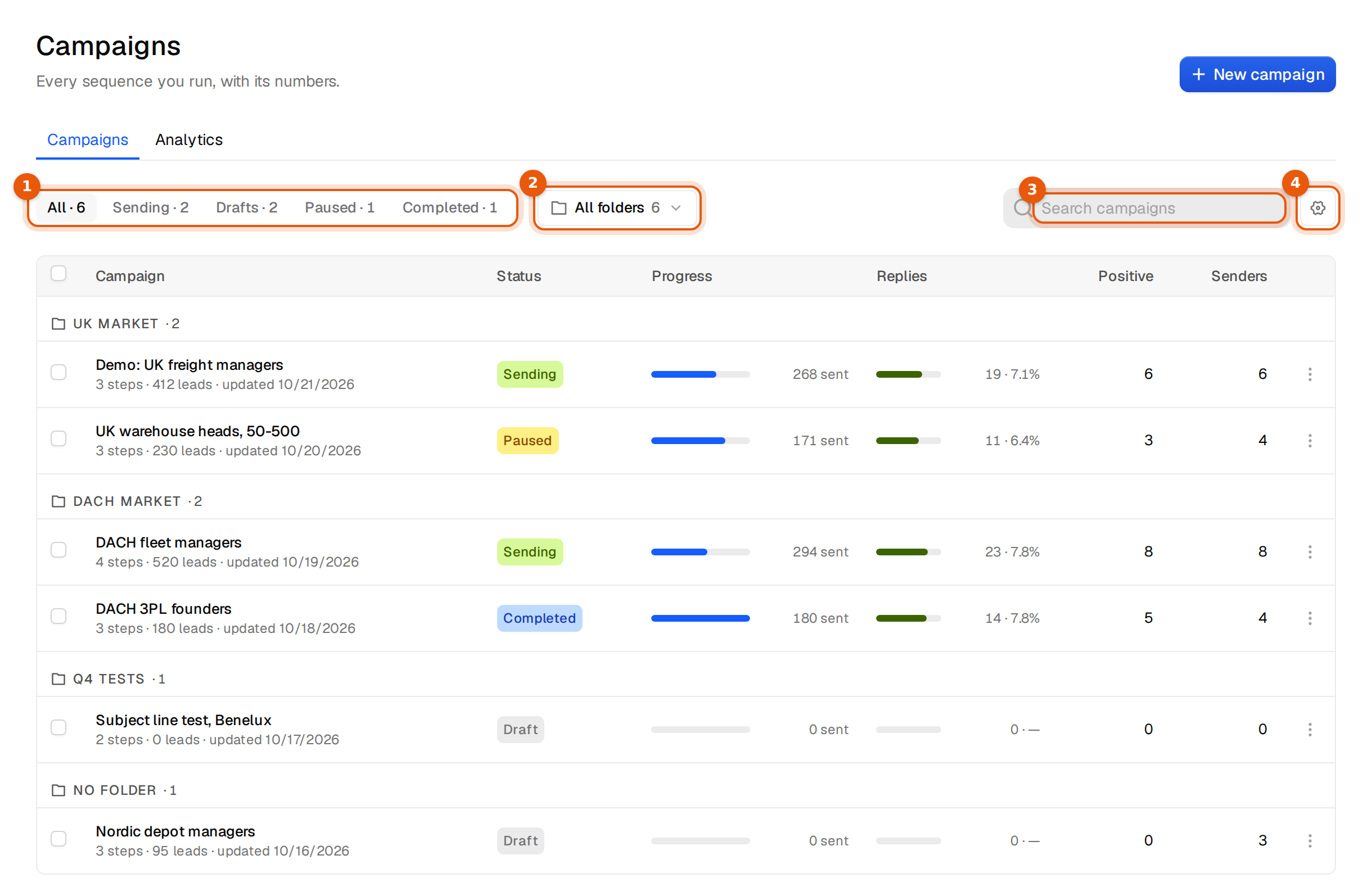This screenshot has height=896, width=1372.
Task: Click the Progress column header
Action: 682,276
